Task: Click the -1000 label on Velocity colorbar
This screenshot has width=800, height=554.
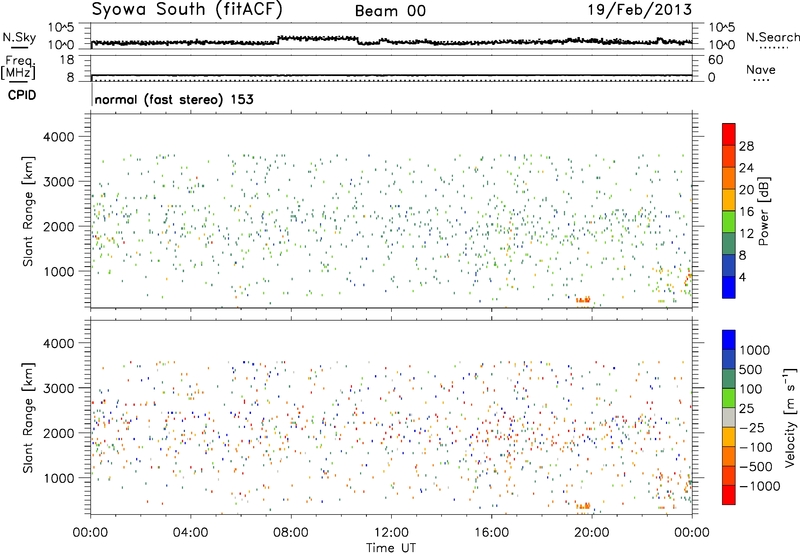Action: click(x=760, y=486)
